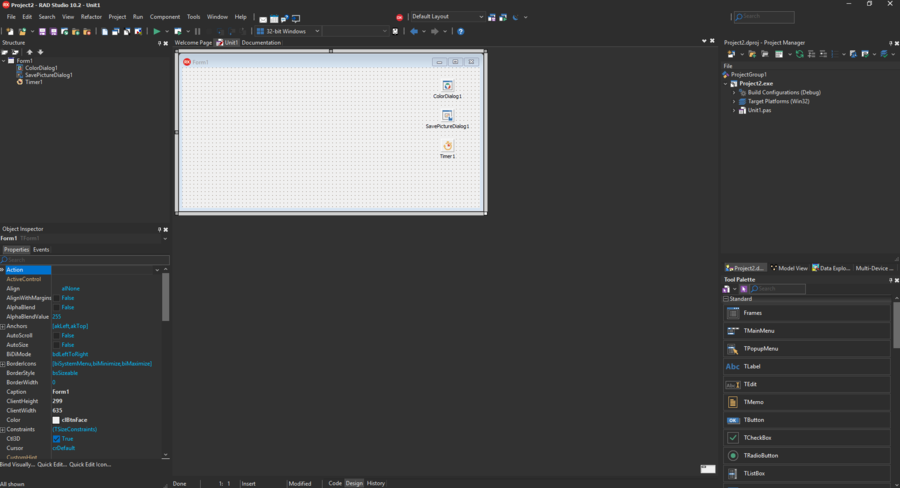Click the IDE search box at top right
This screenshot has width=900, height=488.
click(x=764, y=17)
